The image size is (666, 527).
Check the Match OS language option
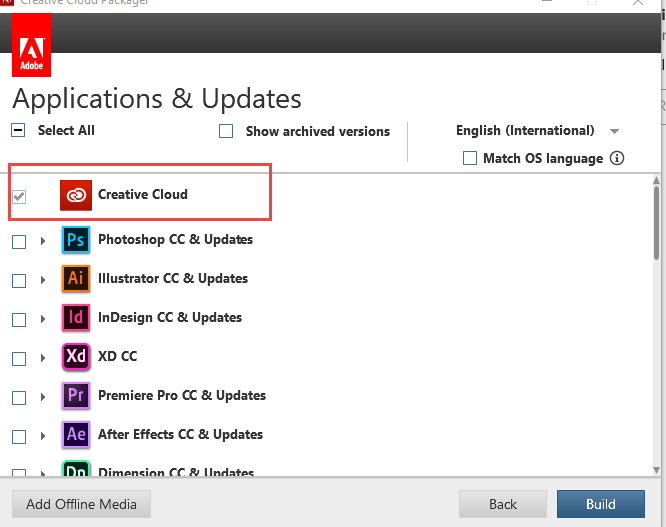470,158
